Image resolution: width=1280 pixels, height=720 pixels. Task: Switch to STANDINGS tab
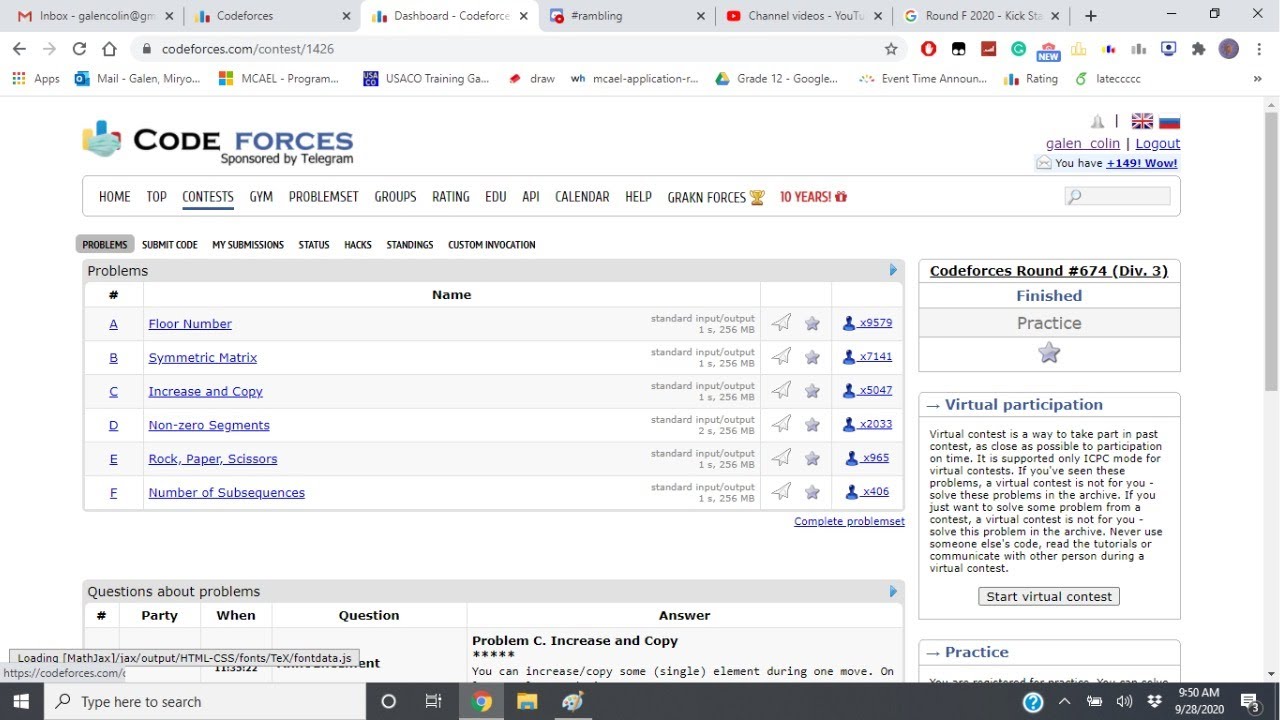point(410,244)
